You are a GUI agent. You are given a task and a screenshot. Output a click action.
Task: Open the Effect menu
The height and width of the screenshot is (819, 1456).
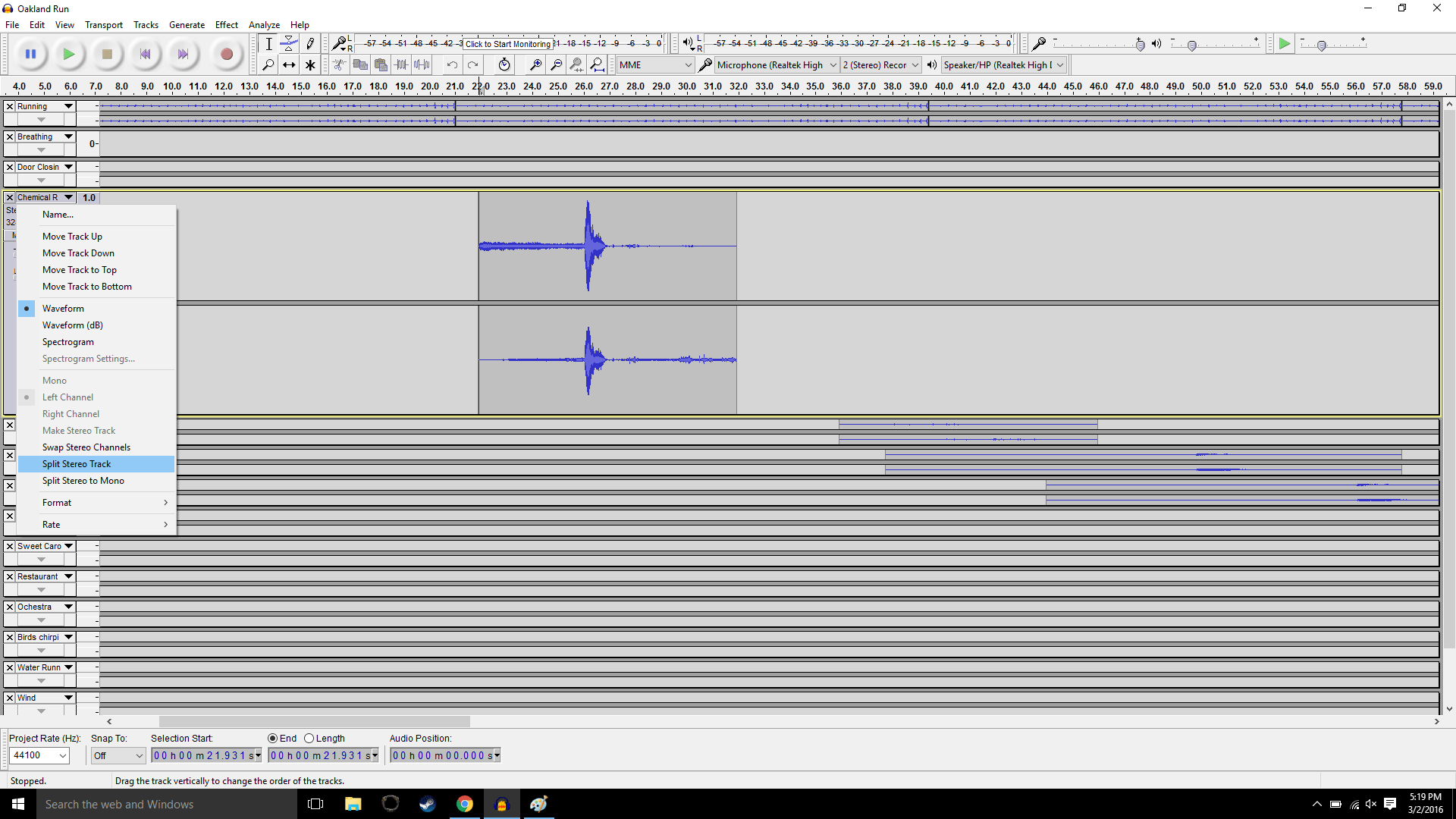(226, 24)
